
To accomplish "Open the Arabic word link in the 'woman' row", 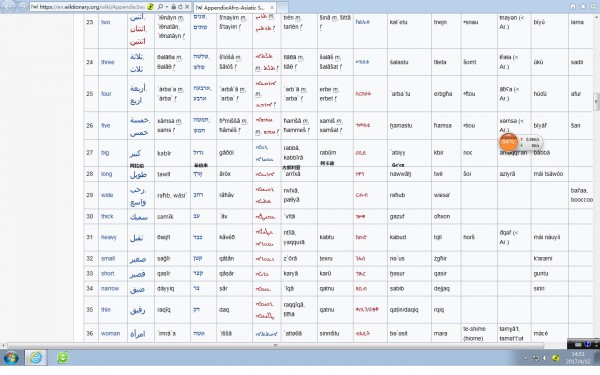I will (x=138, y=334).
